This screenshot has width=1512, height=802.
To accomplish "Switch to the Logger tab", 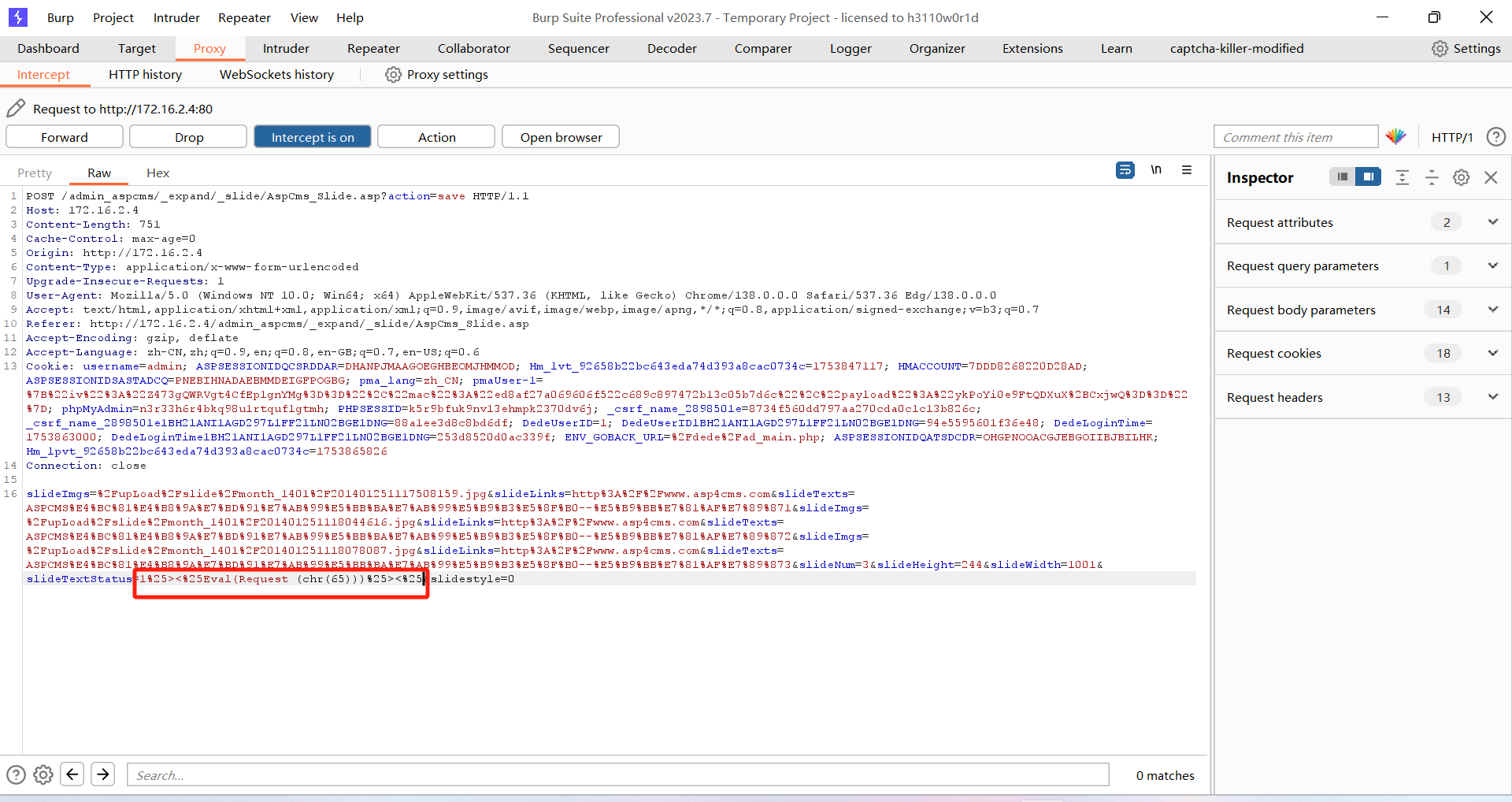I will point(850,48).
